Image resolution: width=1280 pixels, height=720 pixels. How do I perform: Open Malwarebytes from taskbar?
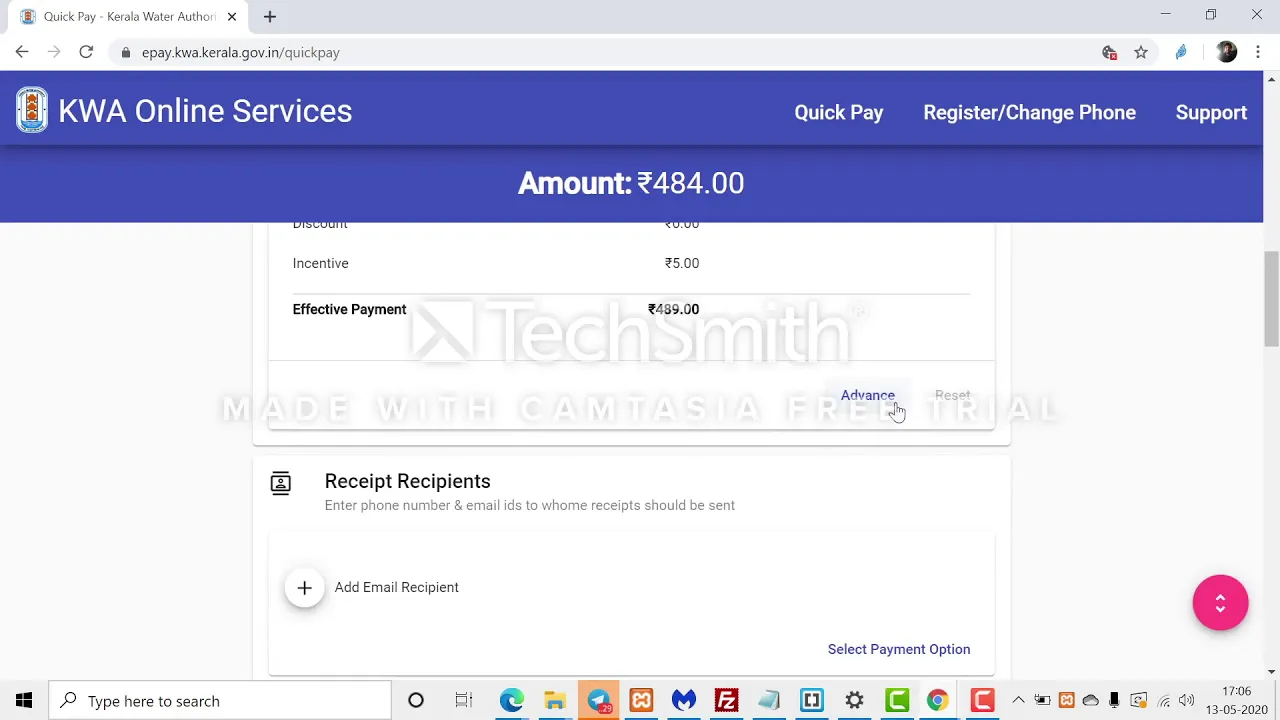(684, 701)
